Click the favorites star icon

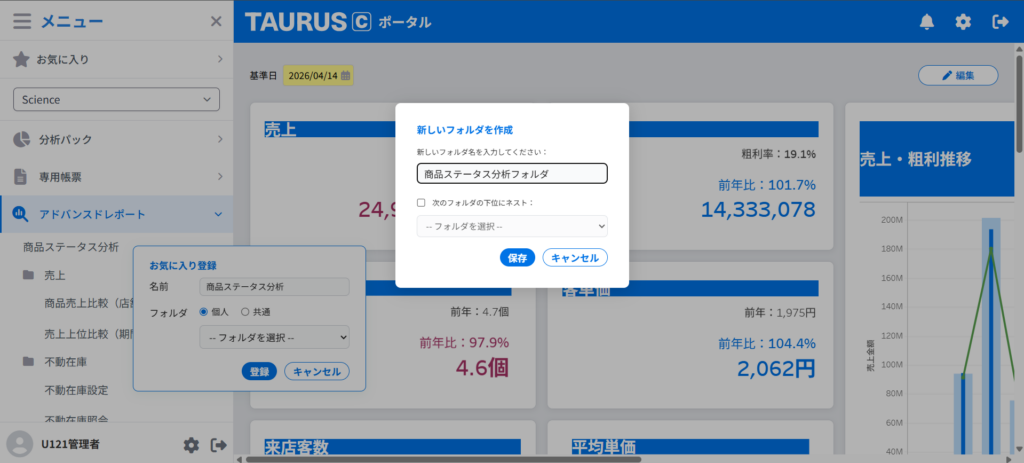(x=22, y=59)
